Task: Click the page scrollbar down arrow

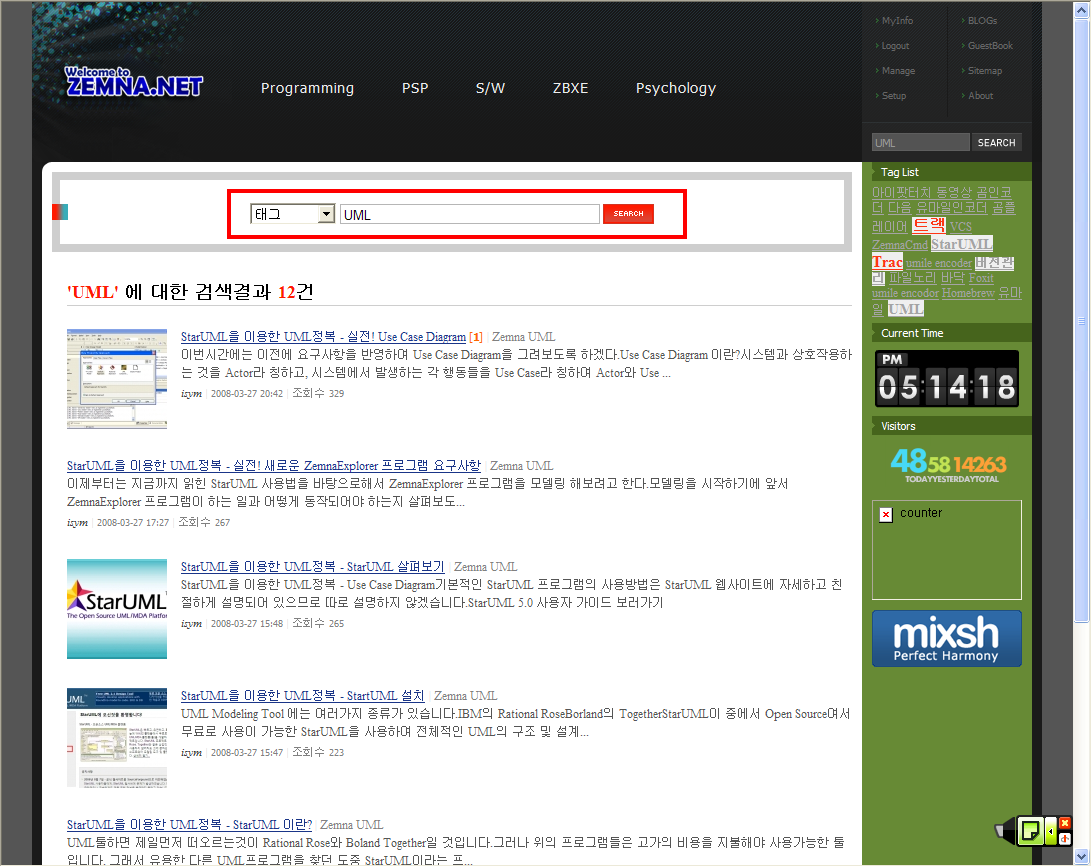Action: 1082,857
